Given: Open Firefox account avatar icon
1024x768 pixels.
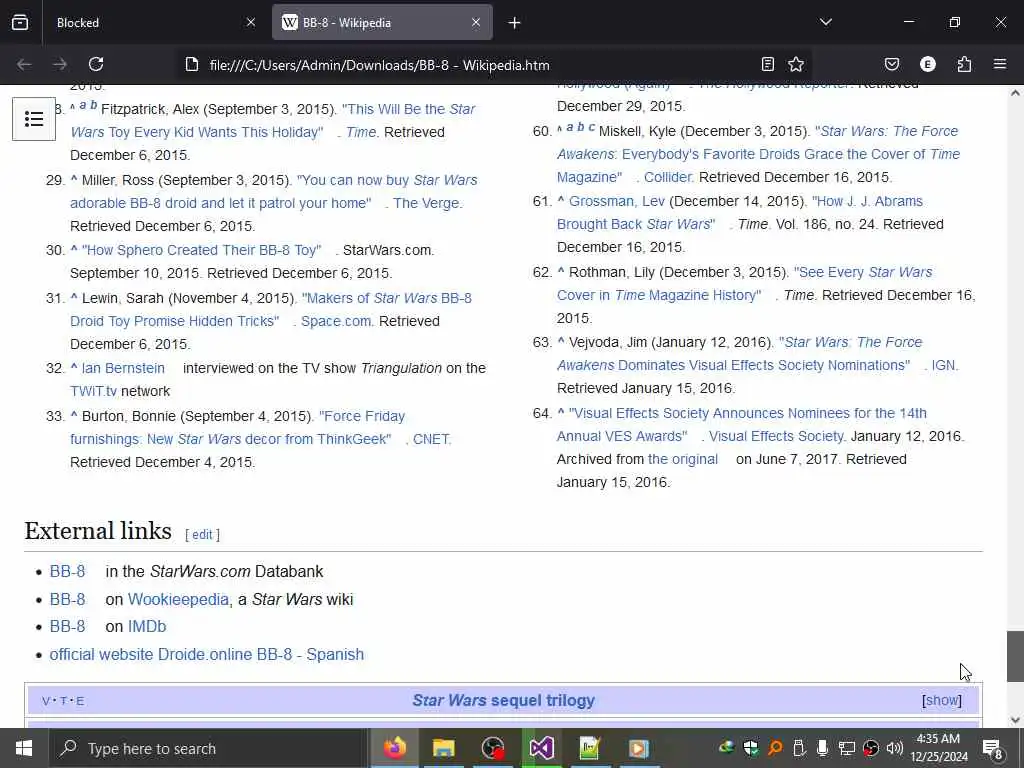Looking at the screenshot, I should point(928,64).
